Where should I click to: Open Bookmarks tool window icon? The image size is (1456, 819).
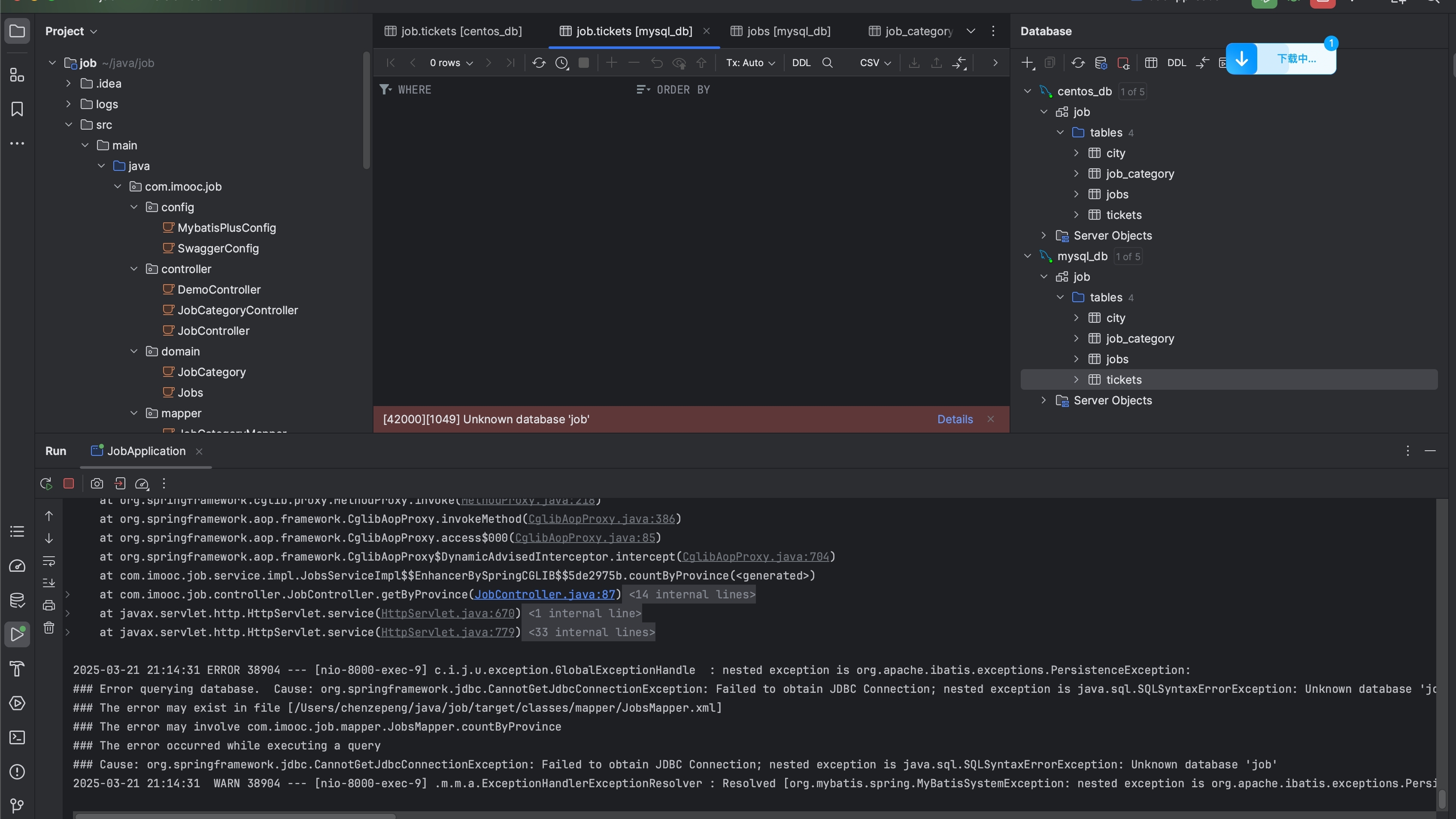17,109
